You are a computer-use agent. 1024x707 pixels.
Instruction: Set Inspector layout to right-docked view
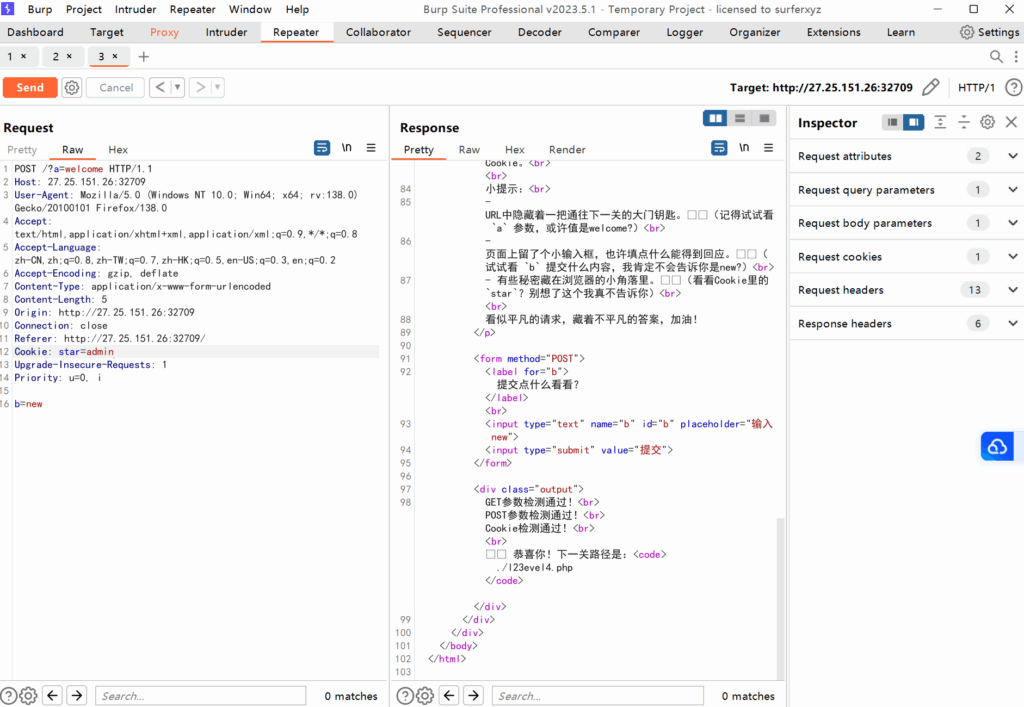tap(914, 122)
